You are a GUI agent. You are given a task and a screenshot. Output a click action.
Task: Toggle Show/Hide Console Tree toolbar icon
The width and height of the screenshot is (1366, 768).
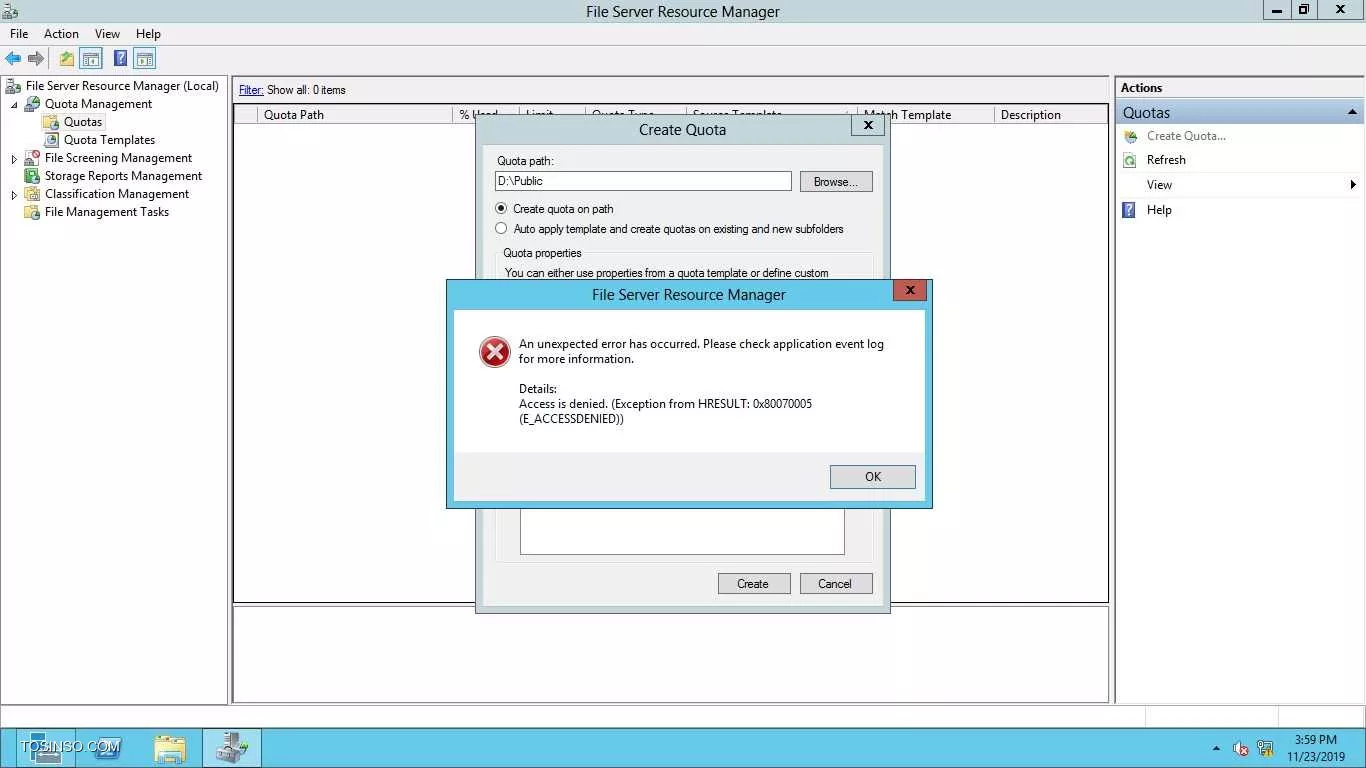click(x=91, y=59)
